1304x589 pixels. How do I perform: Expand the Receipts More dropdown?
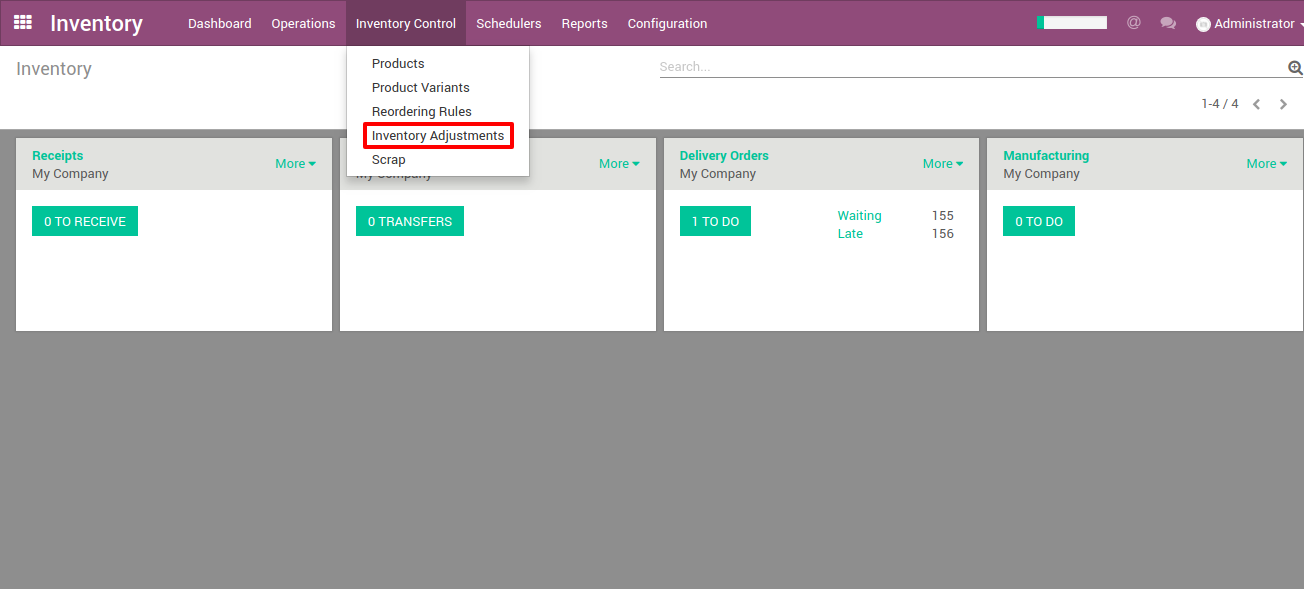(x=296, y=164)
